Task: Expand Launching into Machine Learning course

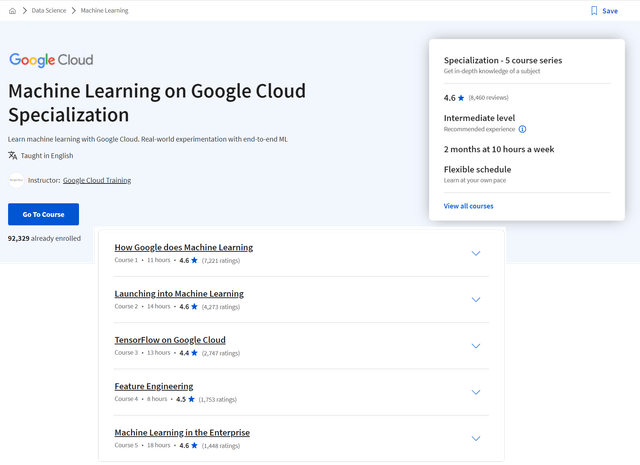Action: click(x=476, y=299)
